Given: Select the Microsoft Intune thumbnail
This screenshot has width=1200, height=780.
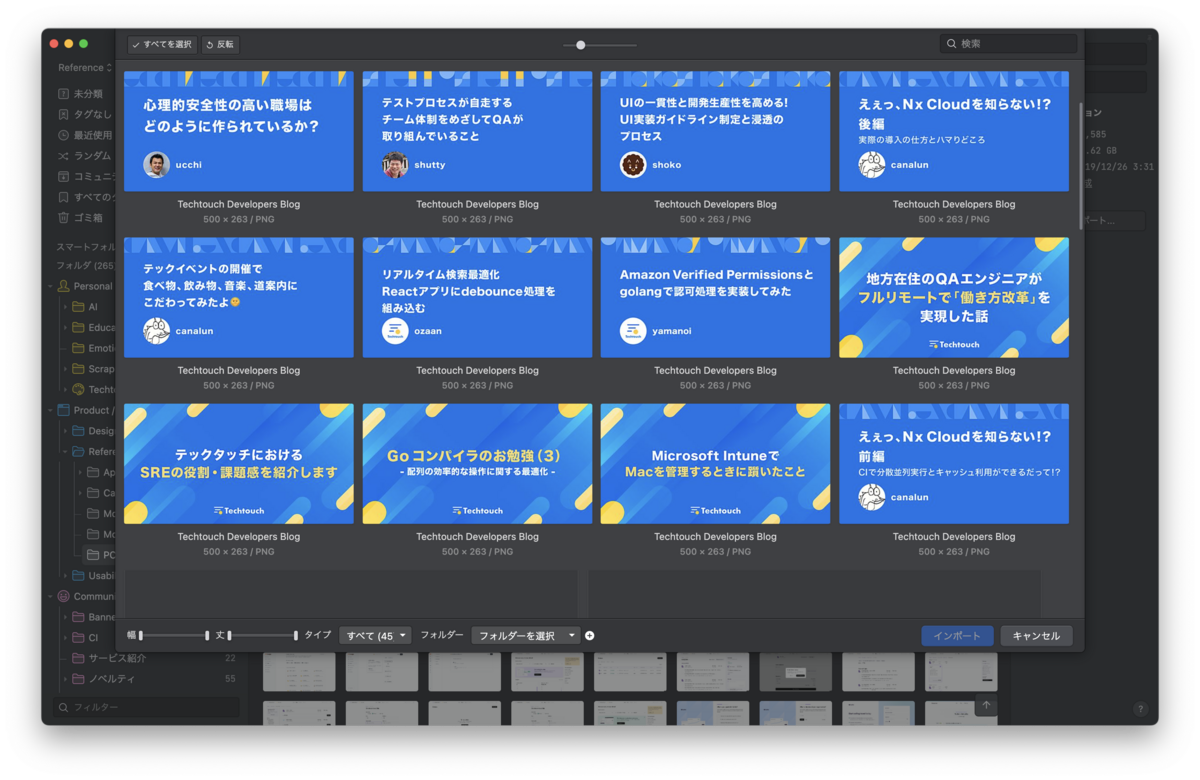Looking at the screenshot, I should point(715,464).
